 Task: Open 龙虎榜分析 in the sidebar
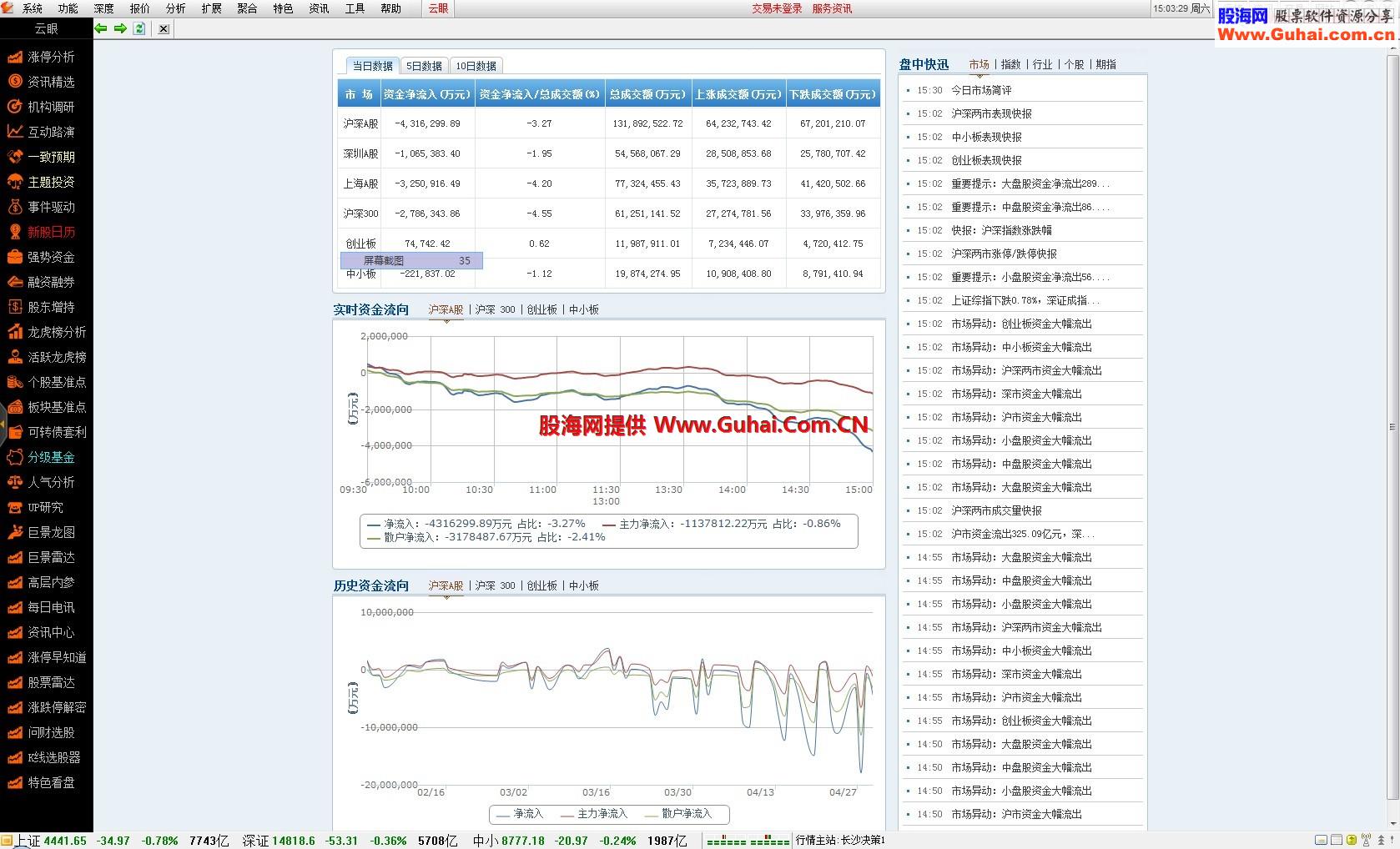pos(47,332)
